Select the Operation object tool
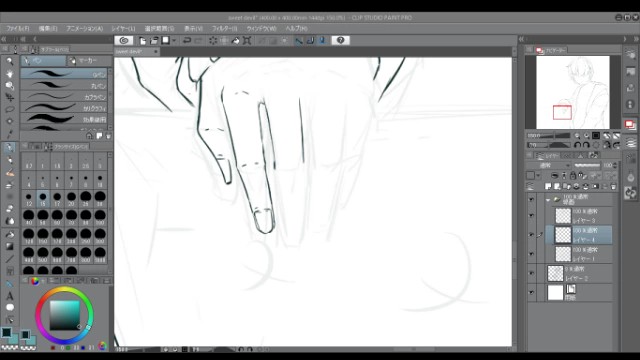The image size is (640, 360). (10, 85)
